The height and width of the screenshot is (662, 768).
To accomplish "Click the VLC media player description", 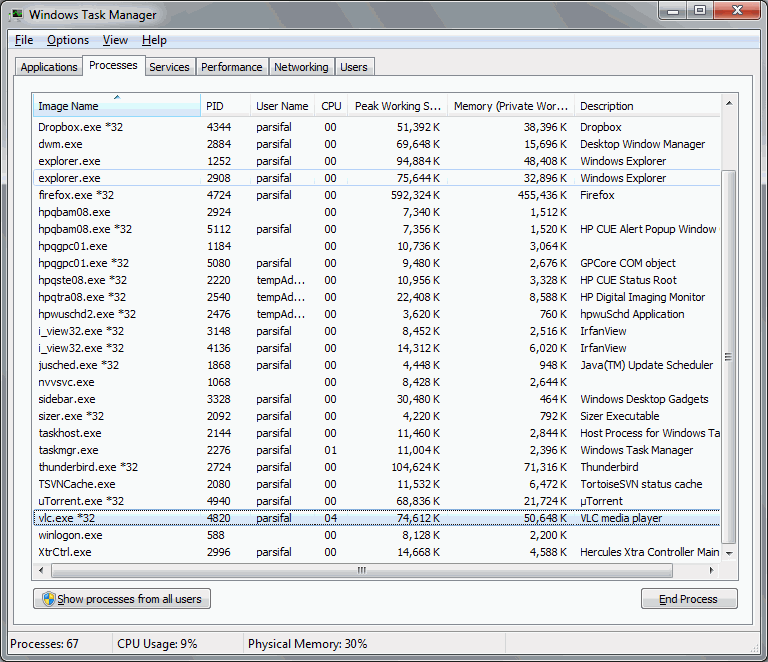I will pyautogui.click(x=621, y=518).
